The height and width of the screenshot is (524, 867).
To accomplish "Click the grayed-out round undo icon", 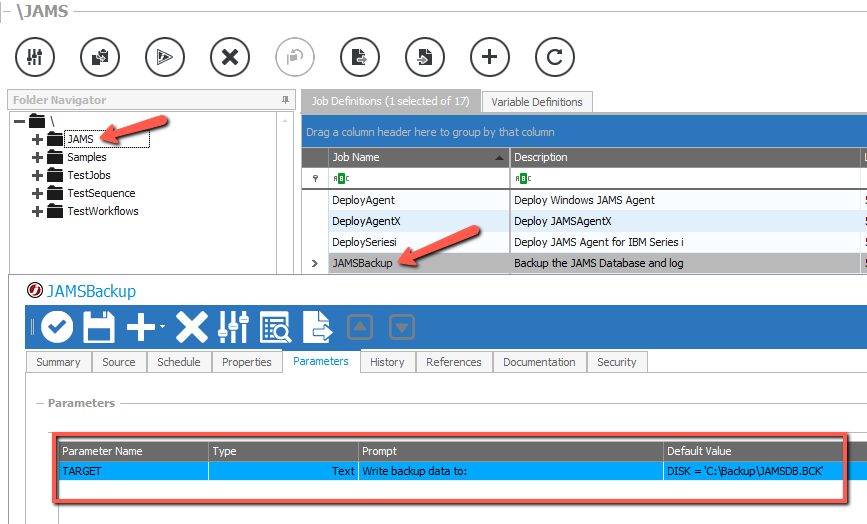I will (295, 56).
